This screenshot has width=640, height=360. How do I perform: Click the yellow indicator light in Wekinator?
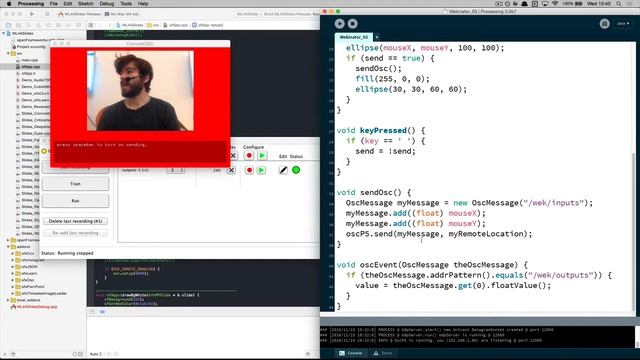[x=44, y=151]
